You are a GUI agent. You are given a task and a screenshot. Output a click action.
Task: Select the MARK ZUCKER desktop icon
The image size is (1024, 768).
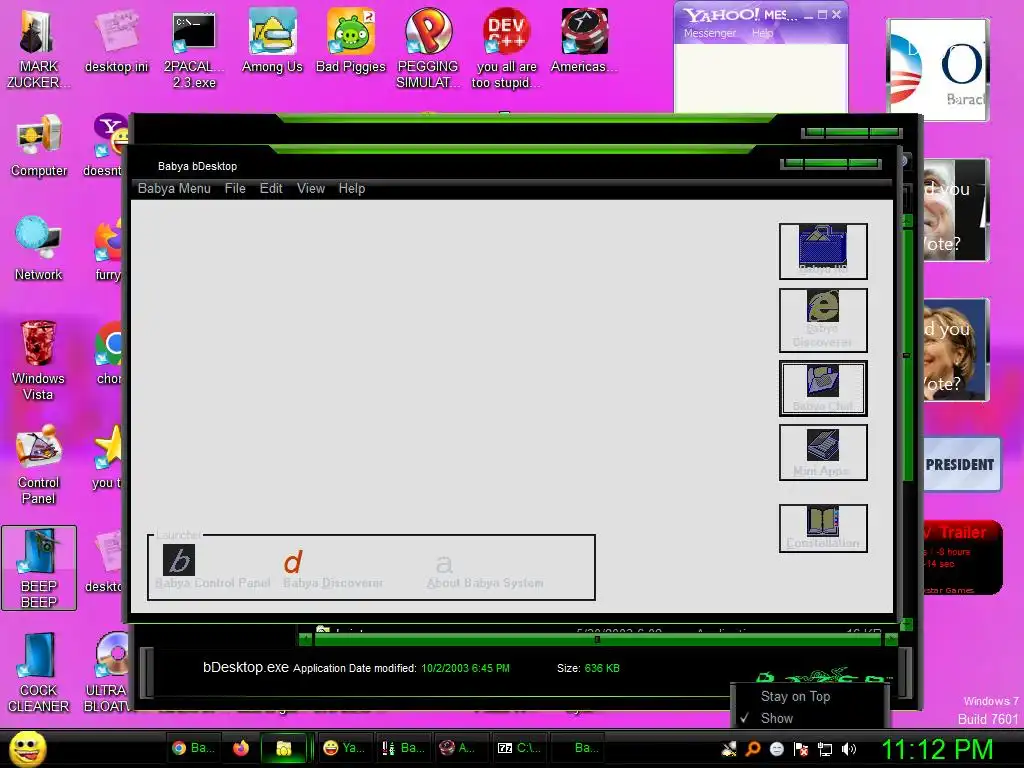click(x=39, y=50)
